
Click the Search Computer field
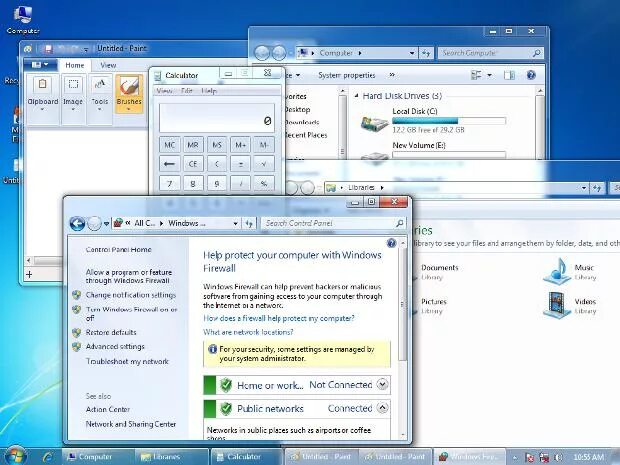click(x=490, y=53)
